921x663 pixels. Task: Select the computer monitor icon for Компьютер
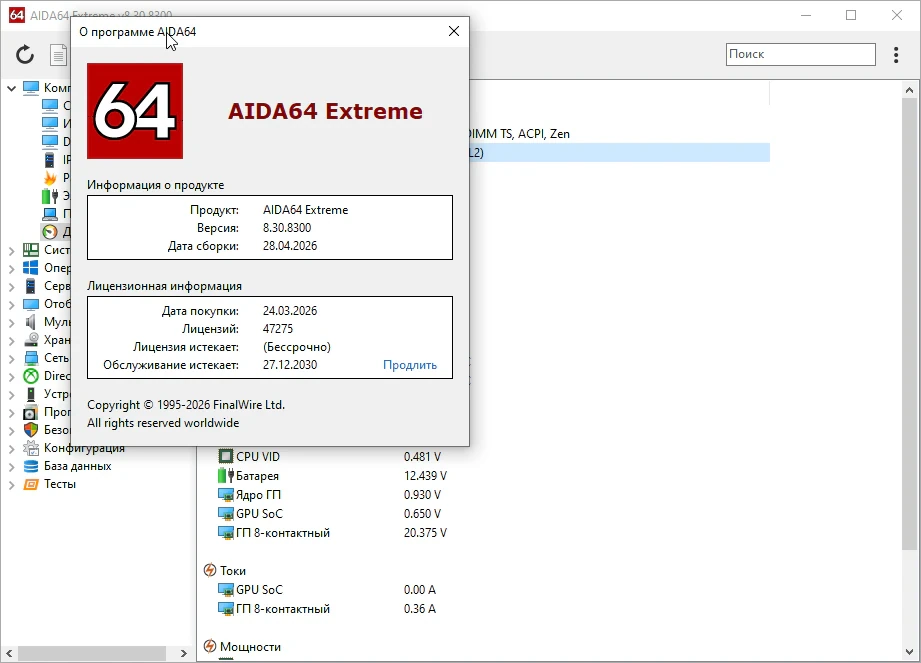click(31, 88)
